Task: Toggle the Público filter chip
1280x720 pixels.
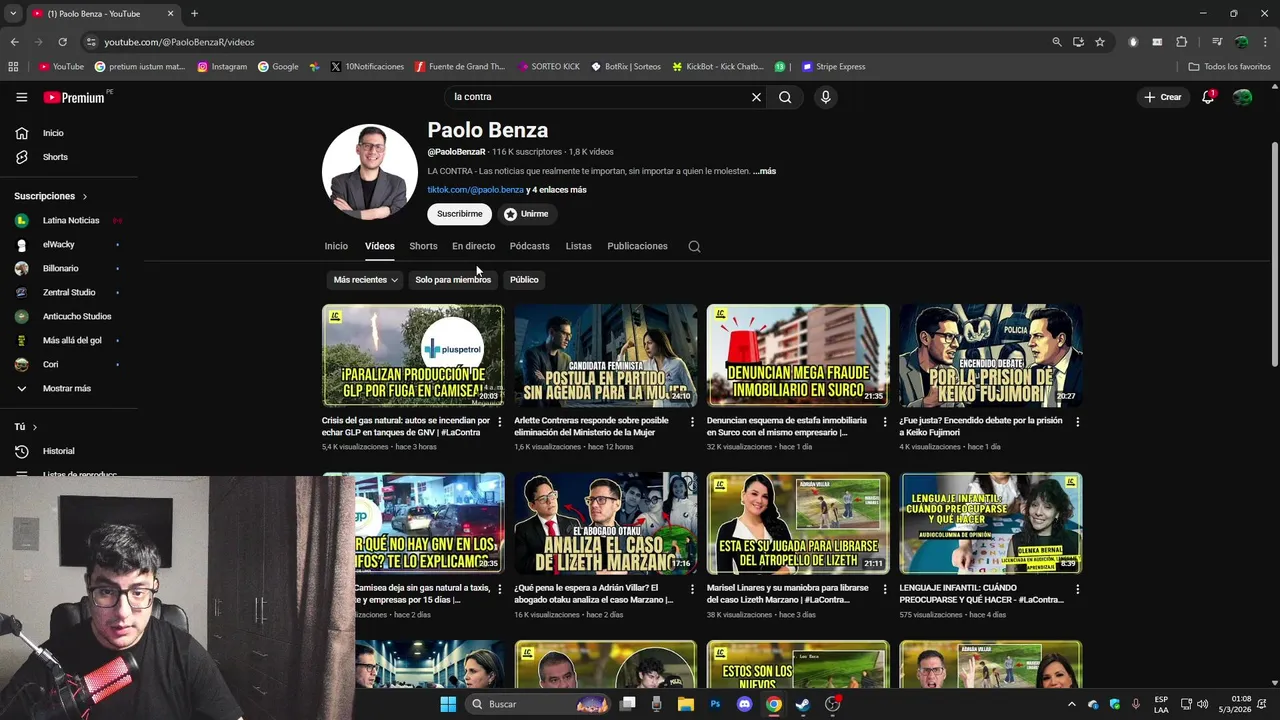Action: [x=524, y=280]
